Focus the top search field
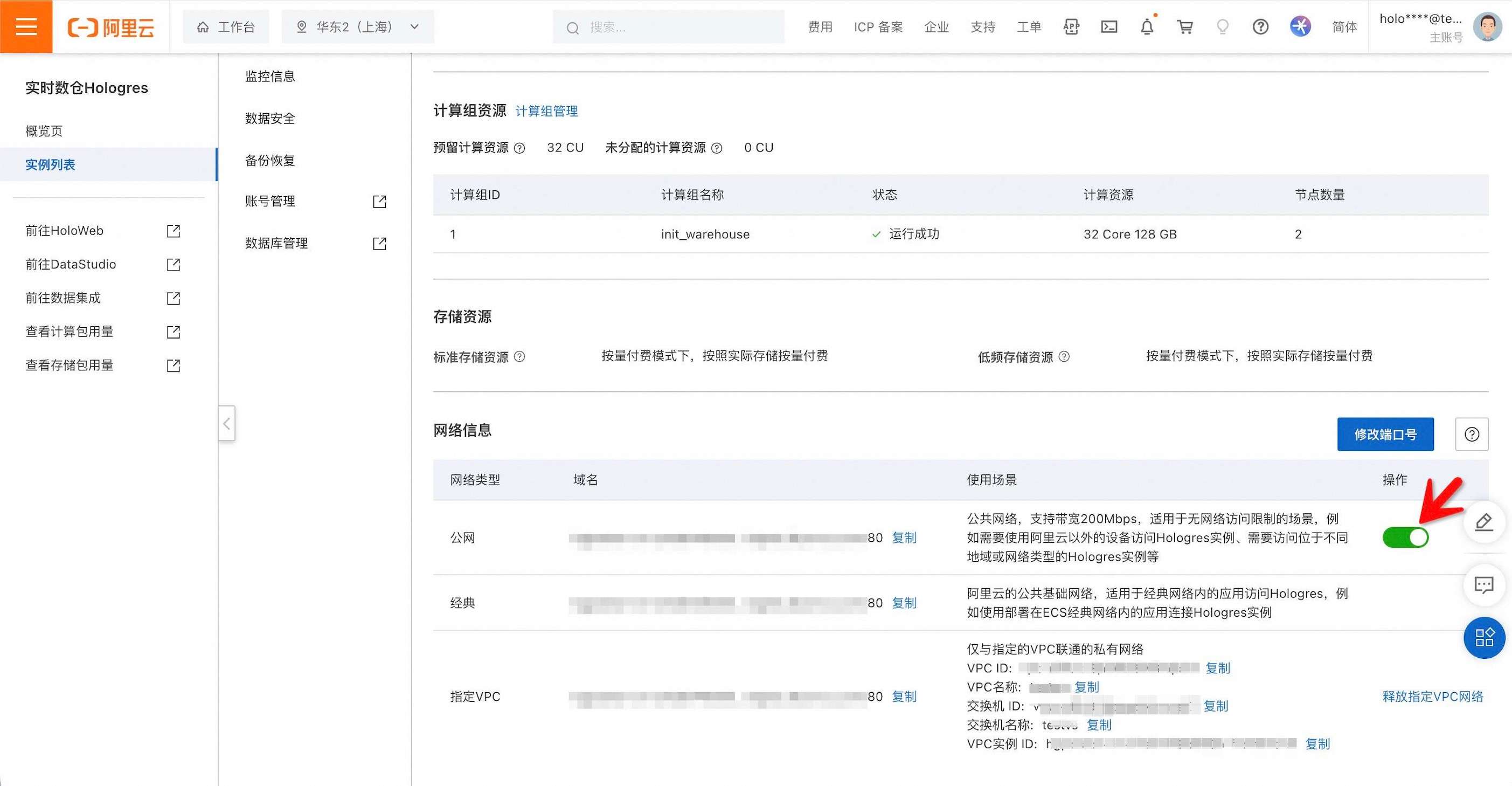 click(x=669, y=26)
